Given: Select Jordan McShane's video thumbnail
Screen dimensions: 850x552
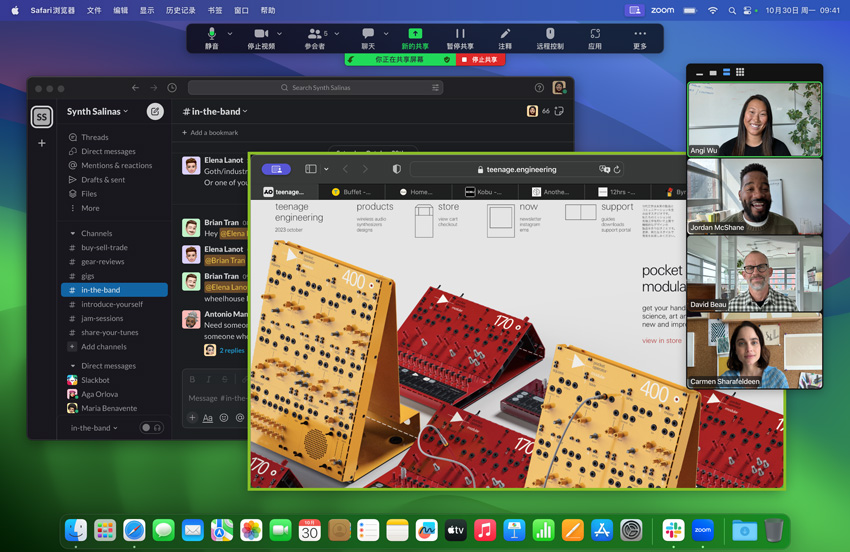Looking at the screenshot, I should point(754,197).
